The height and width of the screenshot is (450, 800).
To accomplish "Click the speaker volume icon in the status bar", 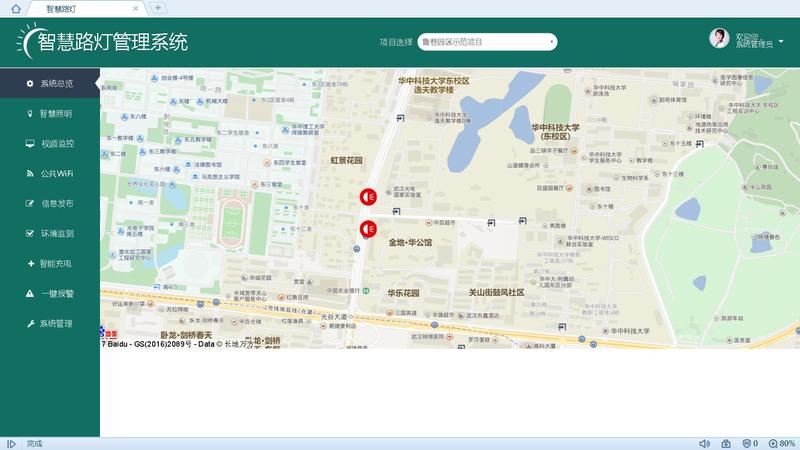I will [705, 444].
